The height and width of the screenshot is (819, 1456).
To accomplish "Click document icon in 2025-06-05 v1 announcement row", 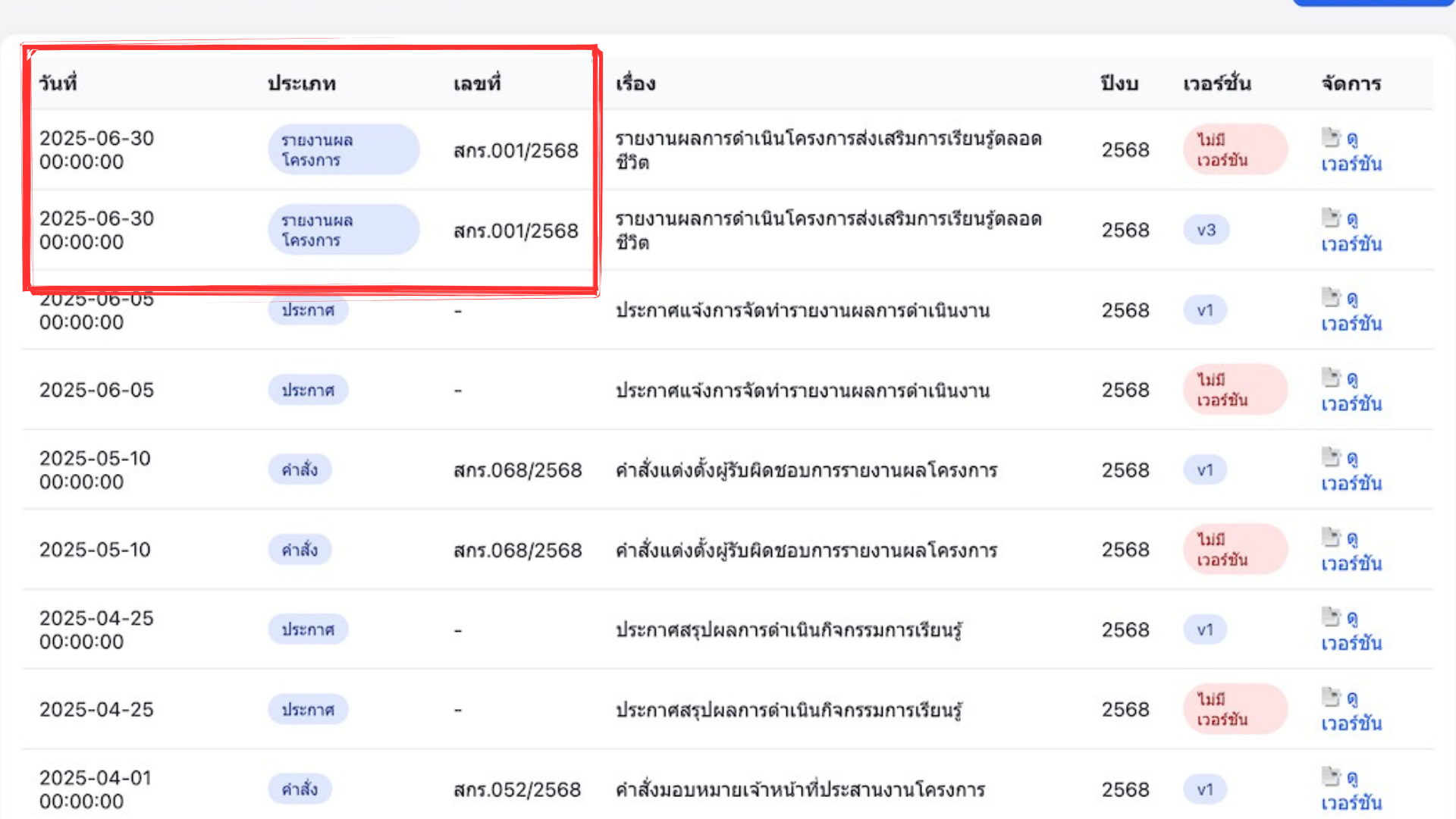I will (x=1331, y=297).
